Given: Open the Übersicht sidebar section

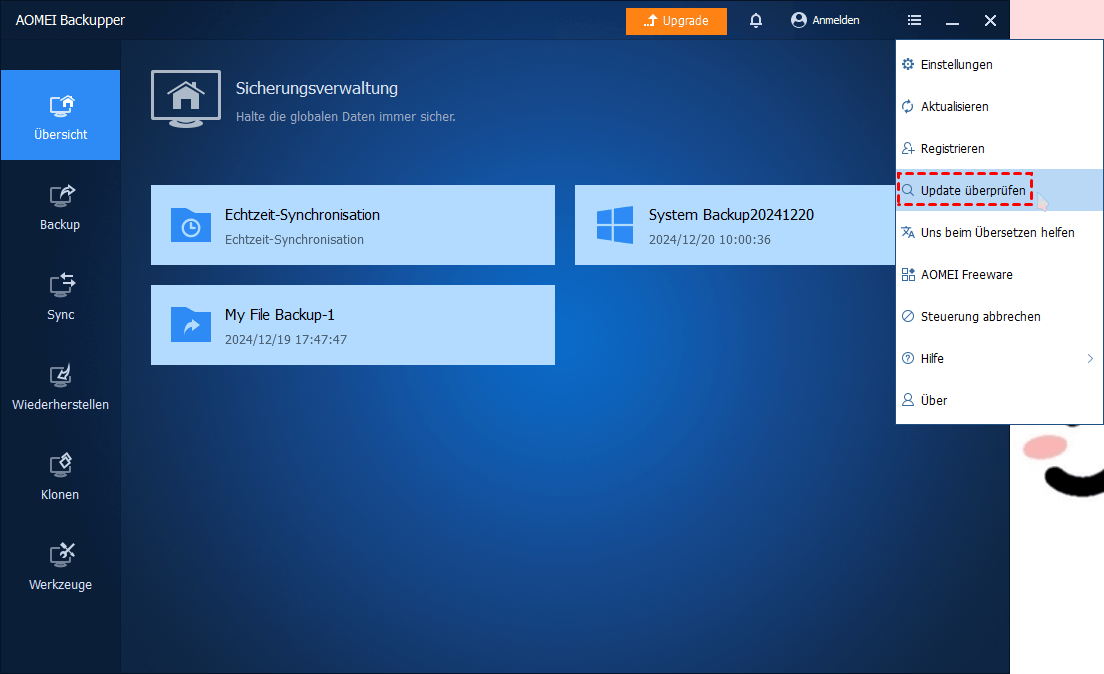Looking at the screenshot, I should tap(61, 115).
